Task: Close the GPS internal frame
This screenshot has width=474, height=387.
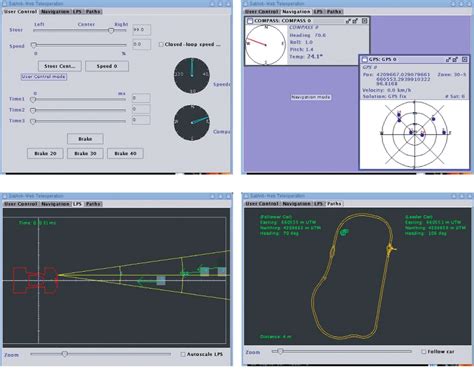Action: pos(465,59)
